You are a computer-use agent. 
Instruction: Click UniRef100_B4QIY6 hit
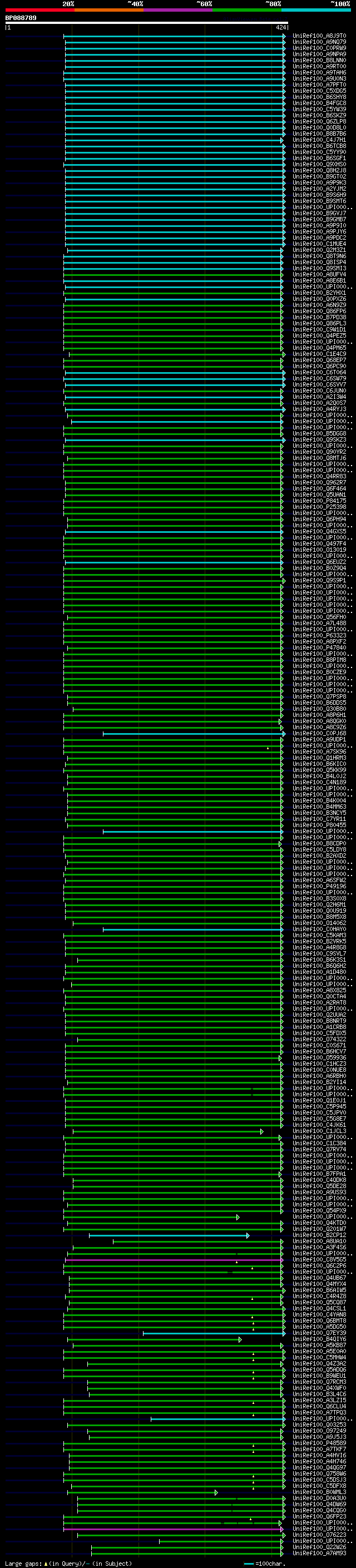[319, 1339]
